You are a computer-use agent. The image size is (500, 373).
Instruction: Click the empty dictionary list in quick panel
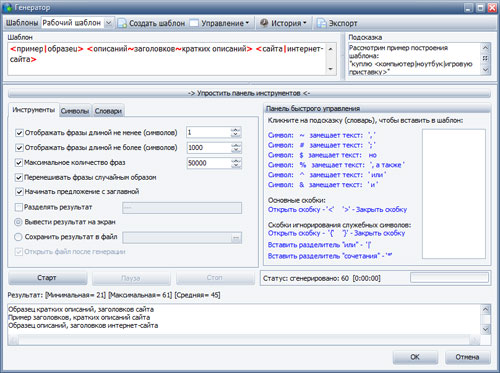tap(454, 194)
